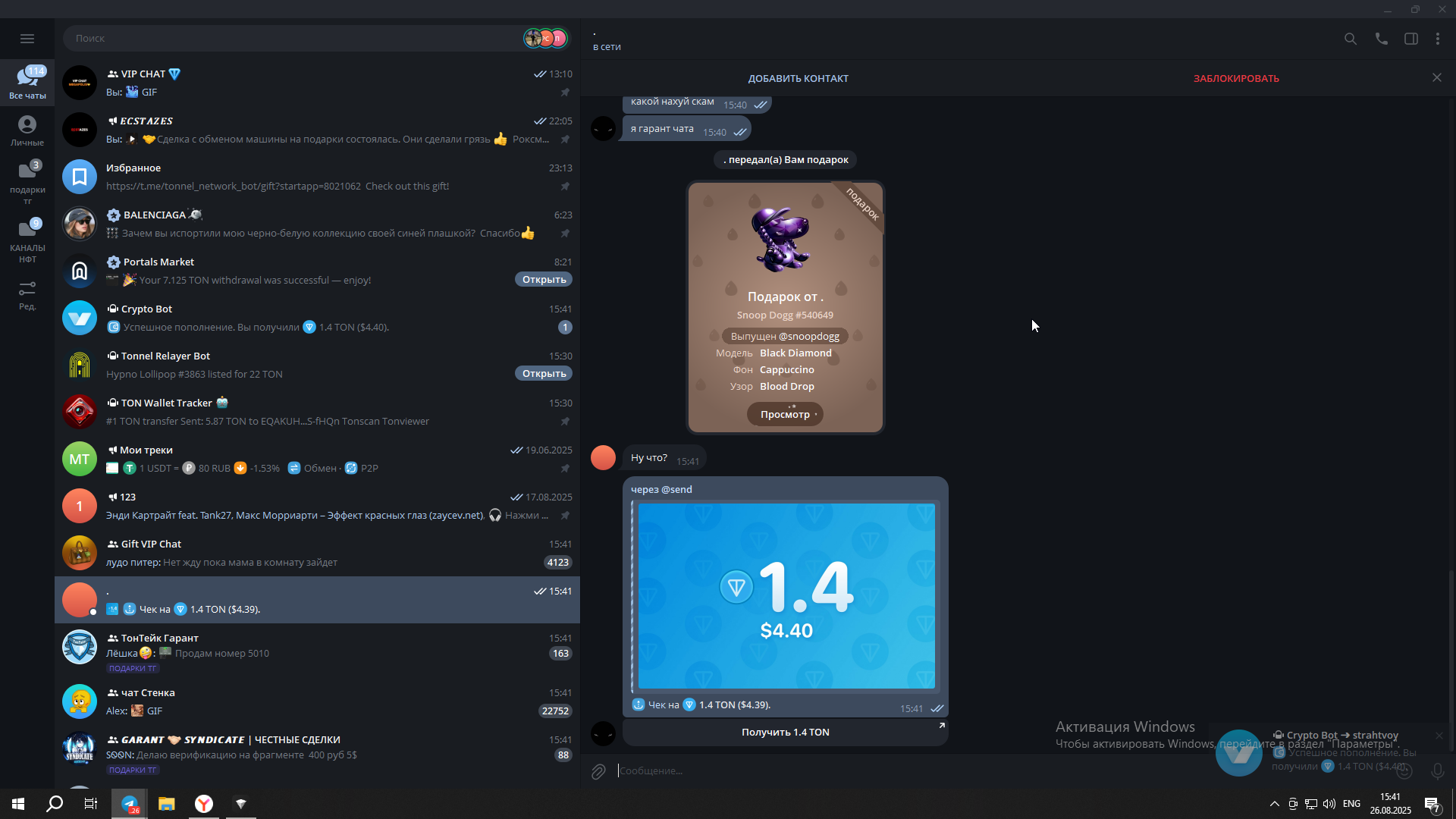This screenshot has height=819, width=1456.
Task: Dismiss the add contact / block bar
Action: (1437, 77)
